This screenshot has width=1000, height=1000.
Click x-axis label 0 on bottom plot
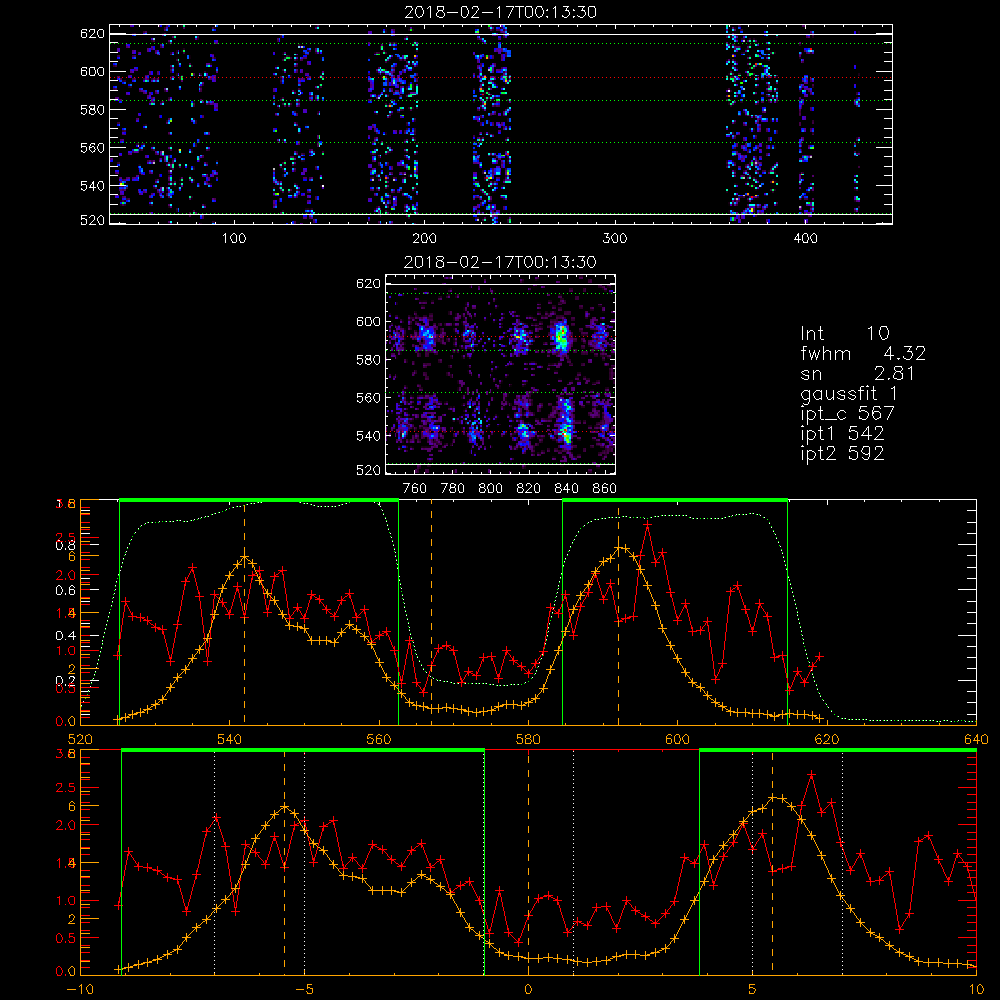point(529,989)
